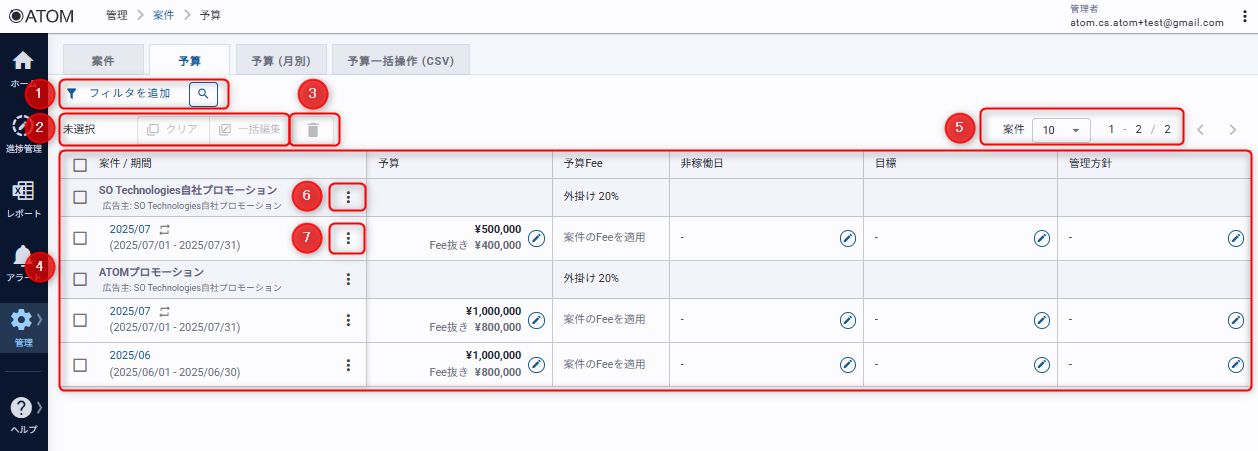Viewport: 1258px width, 451px height.
Task: Edit 管理方針 for the 2025/06 row
Action: 1235,364
